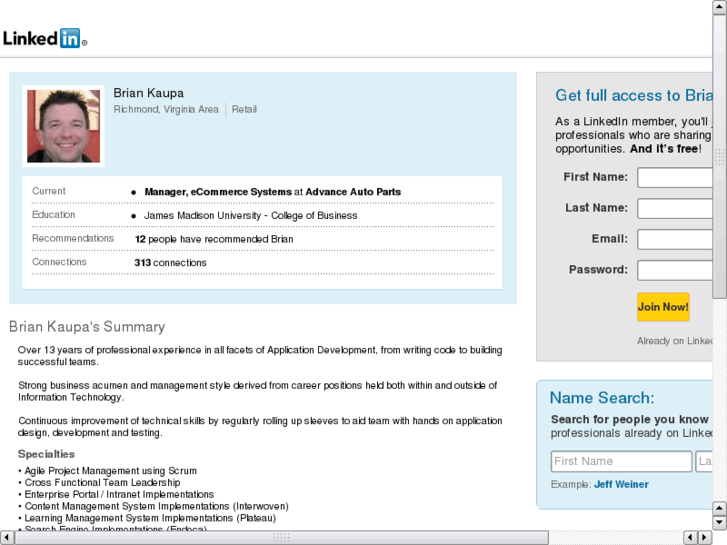
Task: Click the vertical scrollbar down arrow at bottom
Action: 720,523
